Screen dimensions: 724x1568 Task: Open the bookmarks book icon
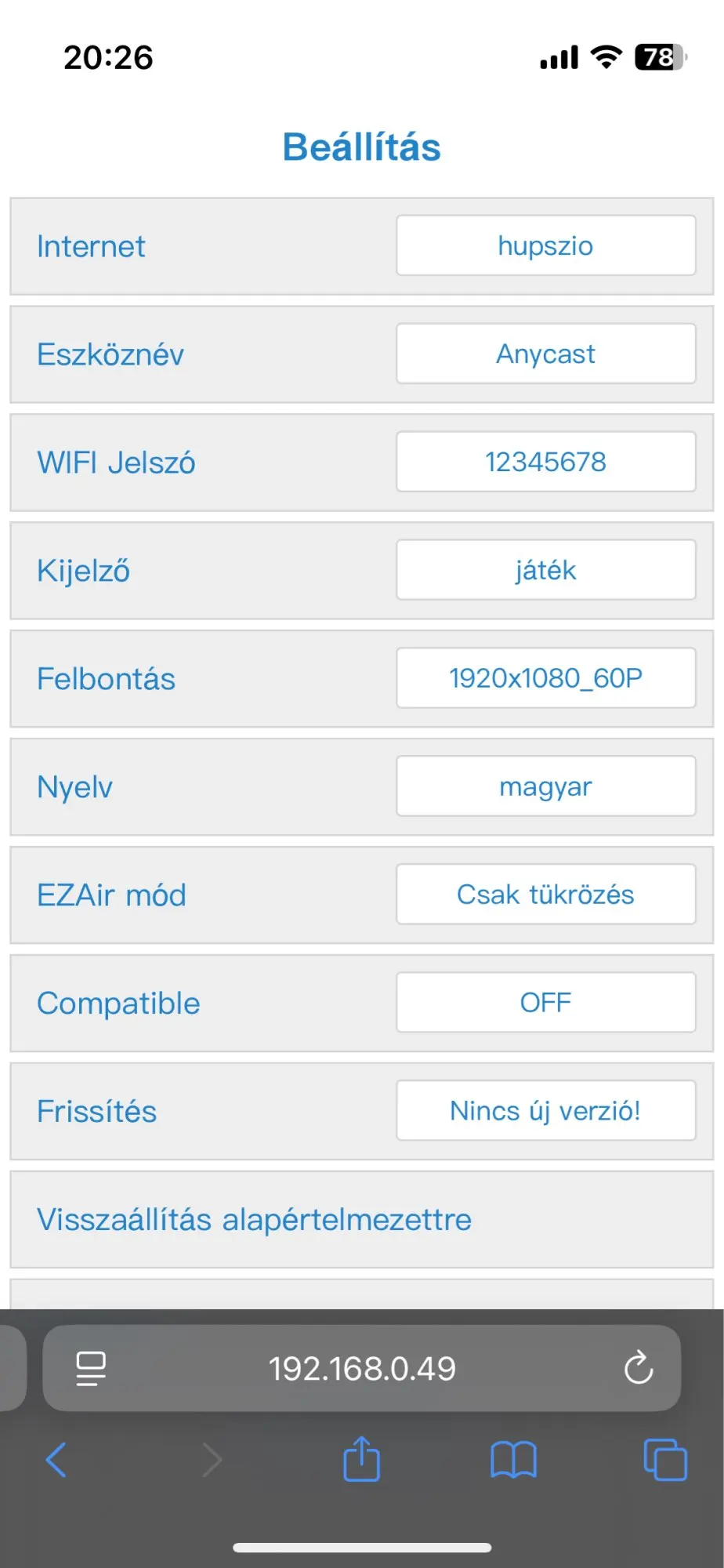click(513, 1460)
